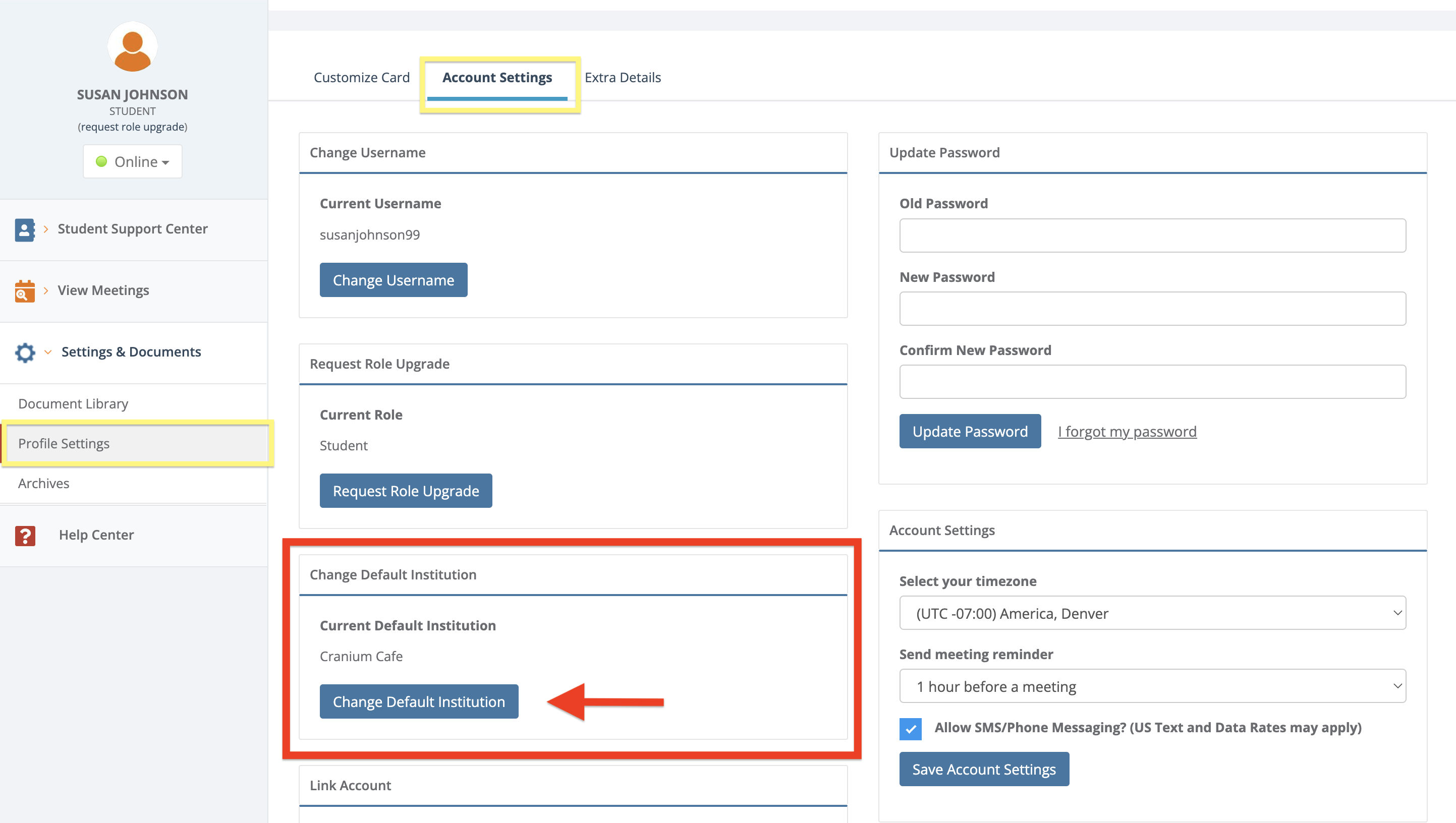This screenshot has height=823, width=1456.
Task: Click the Student Support Center contact-book icon
Action: coord(24,229)
